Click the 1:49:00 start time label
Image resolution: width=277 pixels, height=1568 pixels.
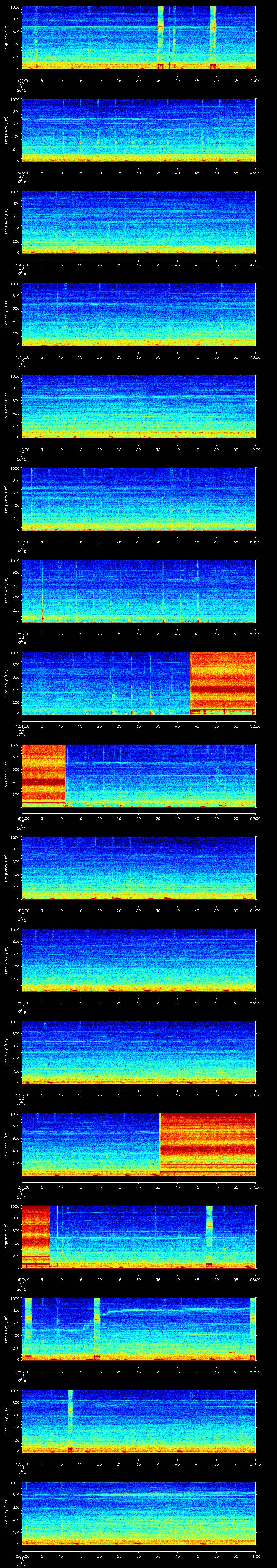coord(22,542)
